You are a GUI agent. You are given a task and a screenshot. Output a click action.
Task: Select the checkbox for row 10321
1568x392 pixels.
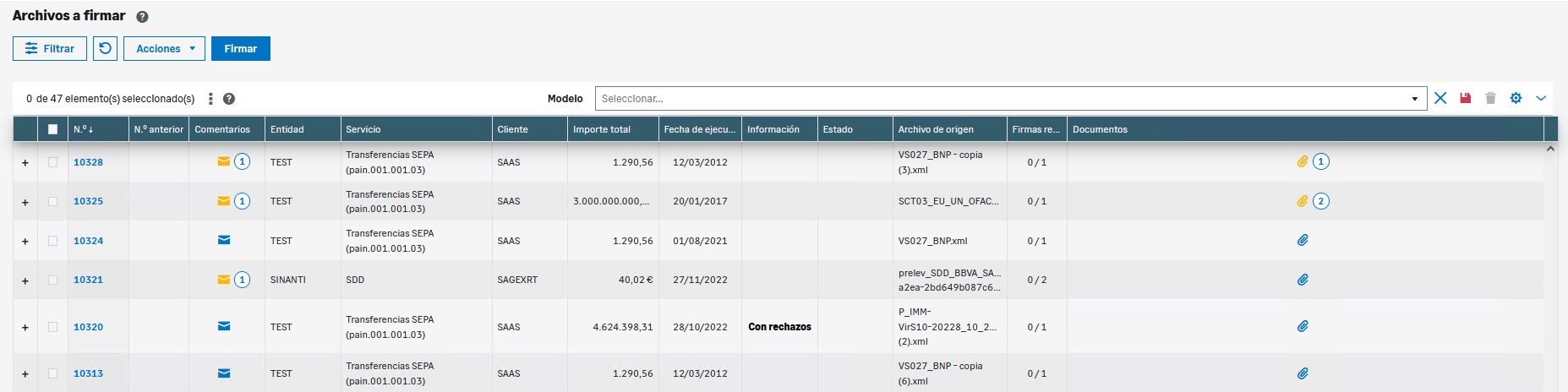click(x=52, y=280)
